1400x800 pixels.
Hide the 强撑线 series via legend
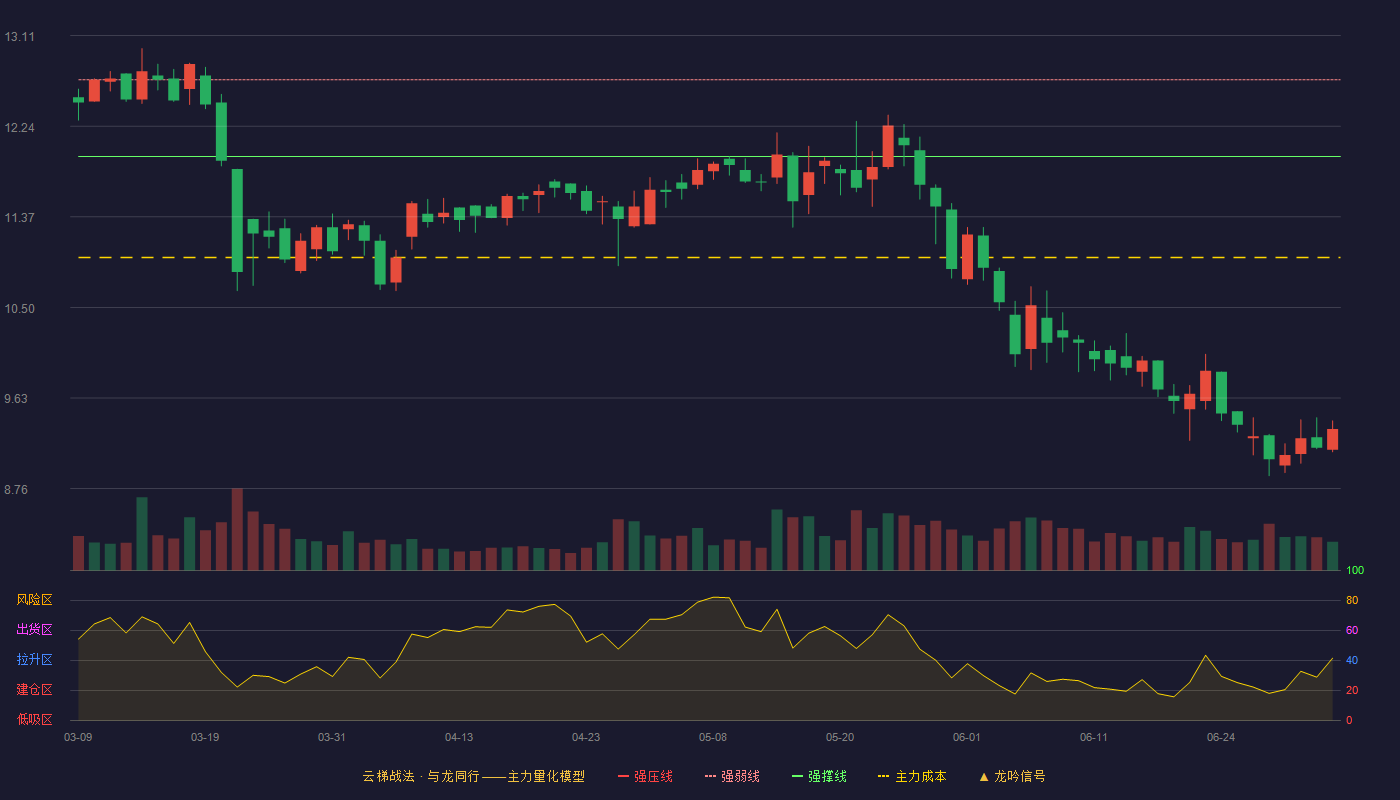click(819, 776)
